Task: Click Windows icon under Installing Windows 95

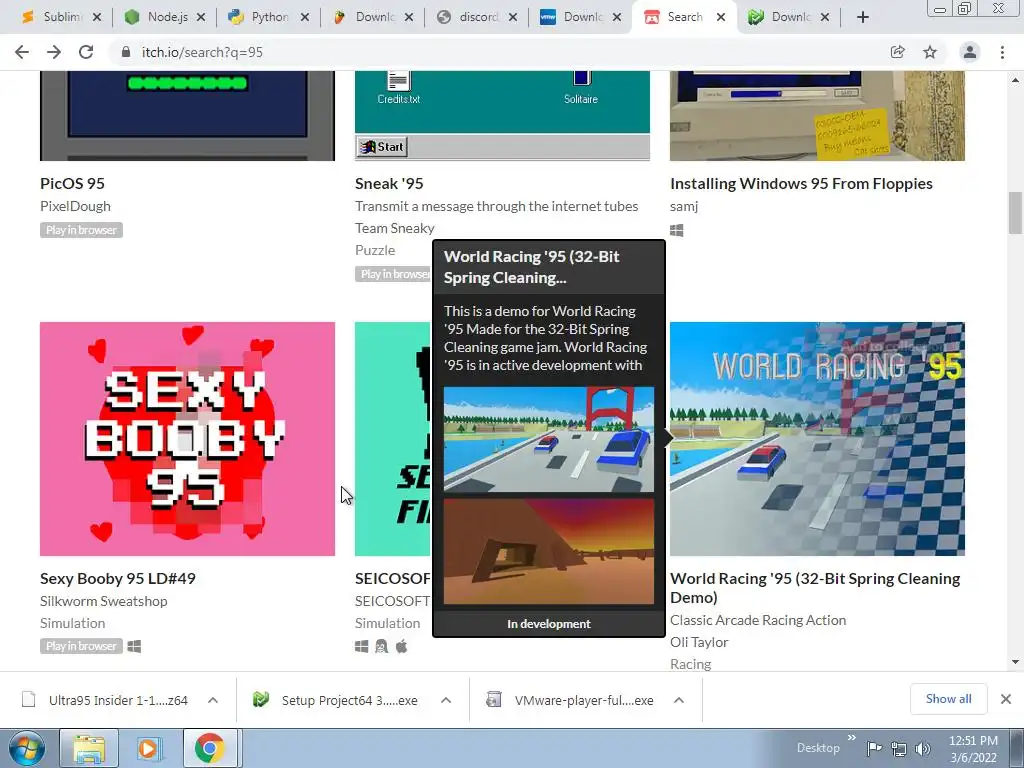Action: click(x=677, y=231)
